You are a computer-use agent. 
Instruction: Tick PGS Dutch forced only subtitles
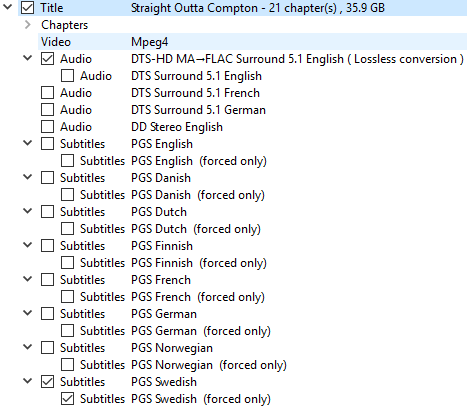pyautogui.click(x=67, y=229)
